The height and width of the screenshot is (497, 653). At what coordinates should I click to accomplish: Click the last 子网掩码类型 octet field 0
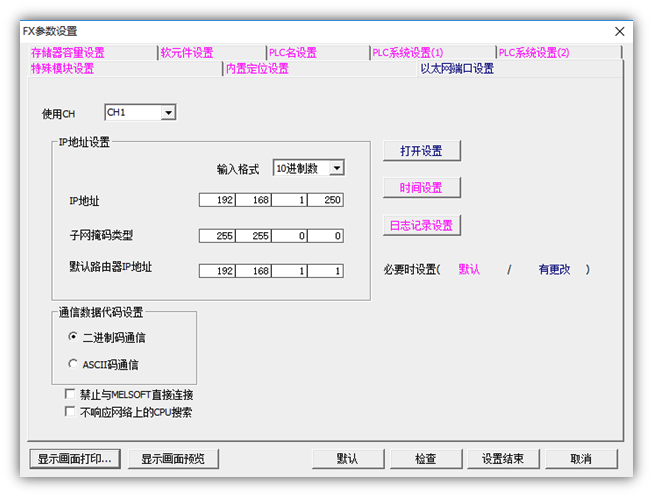click(326, 236)
